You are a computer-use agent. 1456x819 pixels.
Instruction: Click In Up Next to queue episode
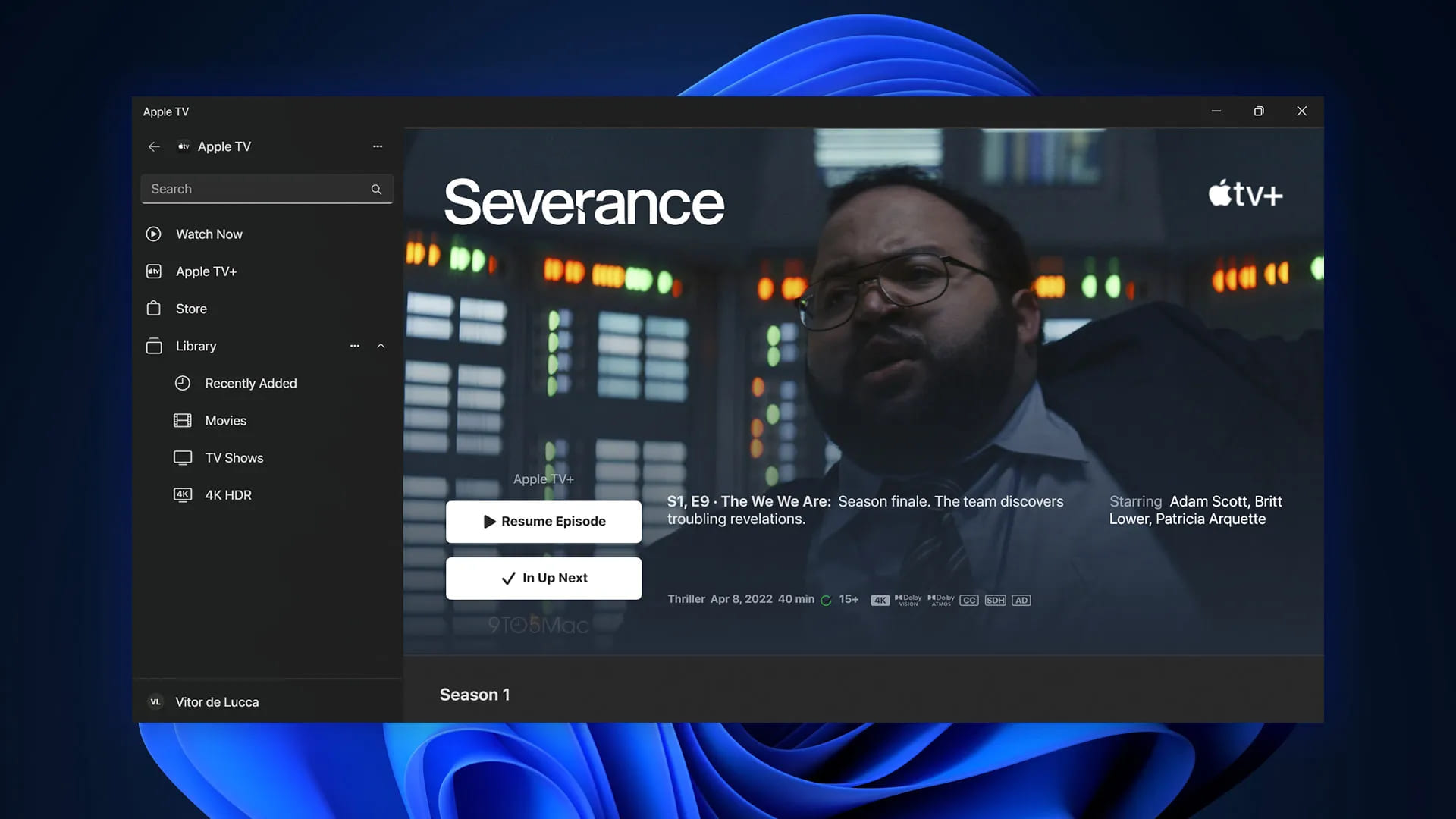pyautogui.click(x=543, y=578)
